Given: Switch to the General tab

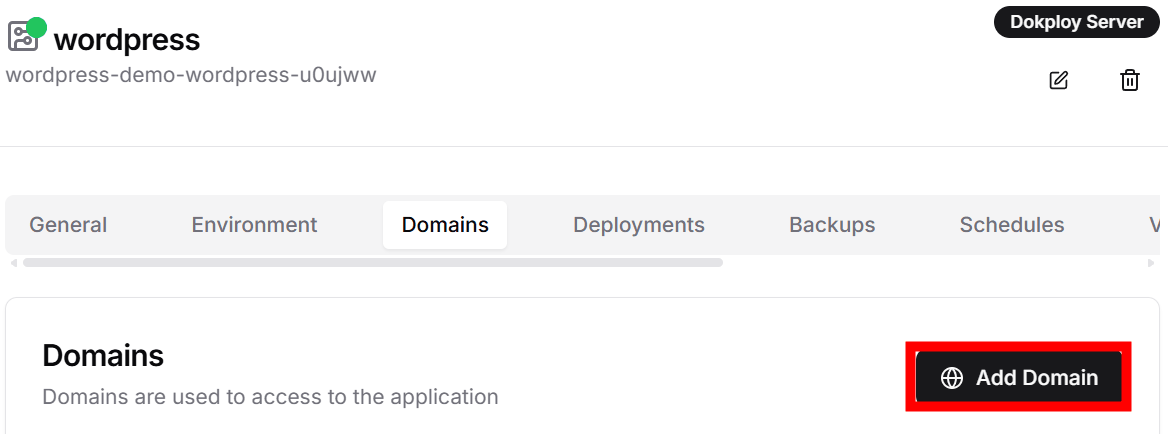Looking at the screenshot, I should (68, 225).
